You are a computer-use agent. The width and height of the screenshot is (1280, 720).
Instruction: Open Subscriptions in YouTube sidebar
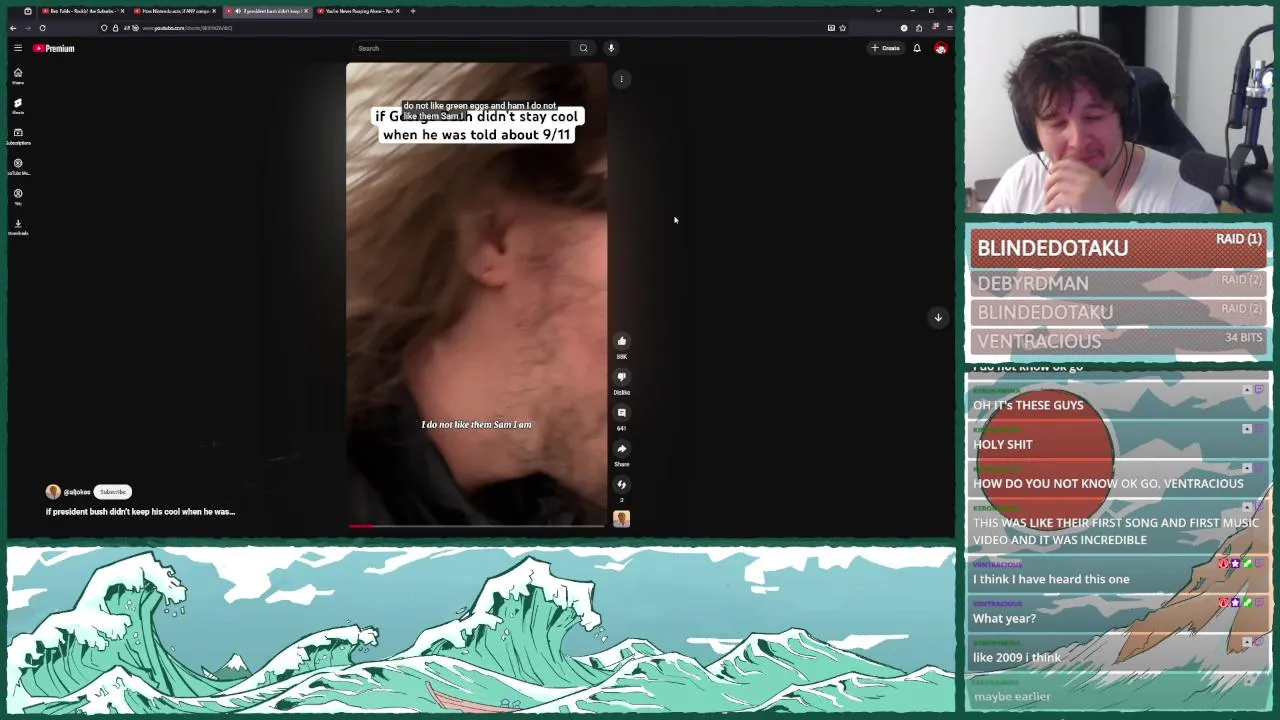click(17, 136)
